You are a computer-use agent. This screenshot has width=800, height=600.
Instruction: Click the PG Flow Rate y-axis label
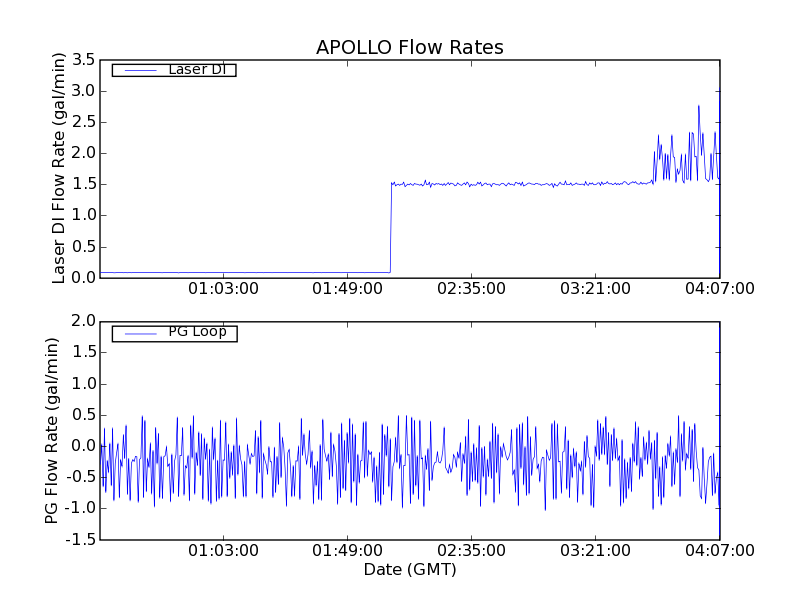(52, 430)
